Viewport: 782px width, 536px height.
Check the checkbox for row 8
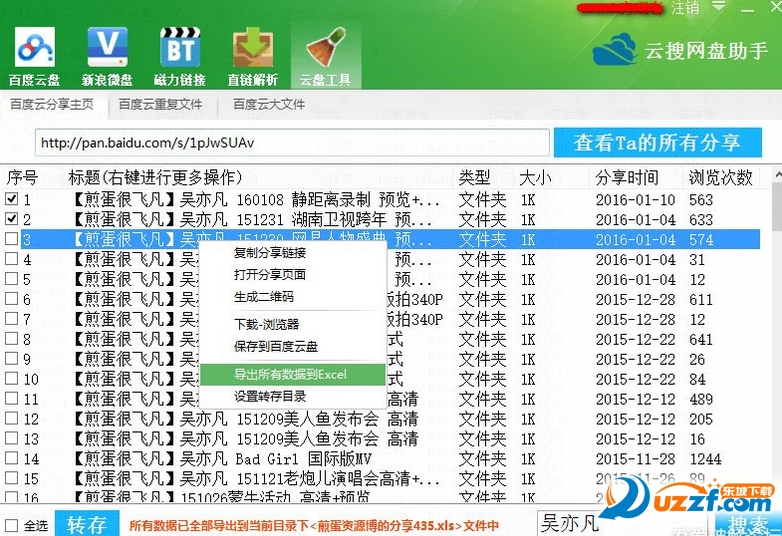[11, 339]
